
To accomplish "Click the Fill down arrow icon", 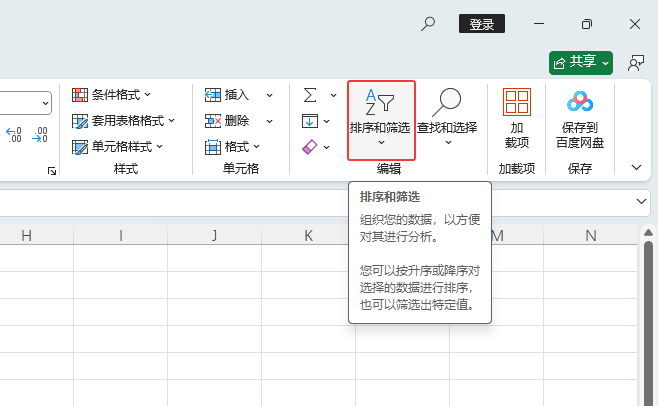I will 310,121.
